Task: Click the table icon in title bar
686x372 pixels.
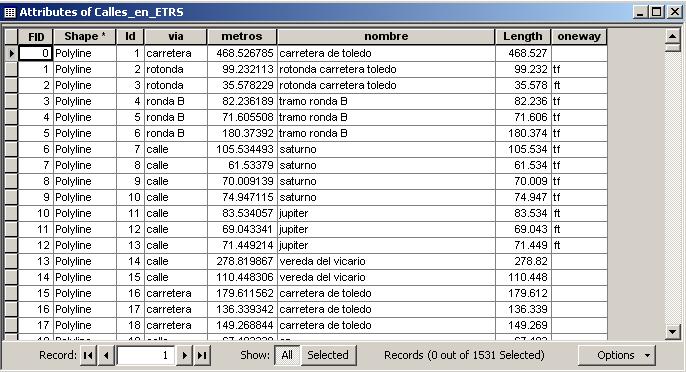Action: (x=10, y=12)
